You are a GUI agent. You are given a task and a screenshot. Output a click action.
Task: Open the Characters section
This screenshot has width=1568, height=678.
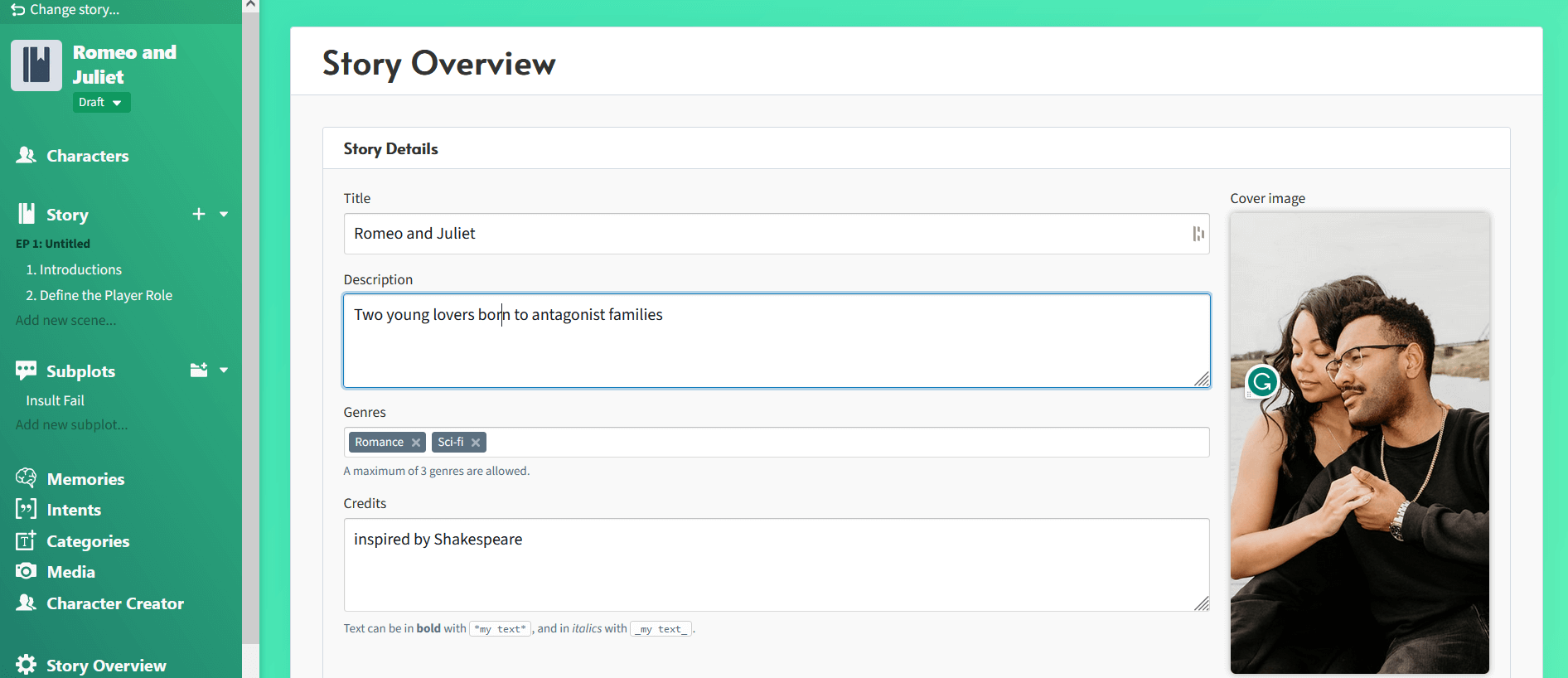[x=87, y=156]
